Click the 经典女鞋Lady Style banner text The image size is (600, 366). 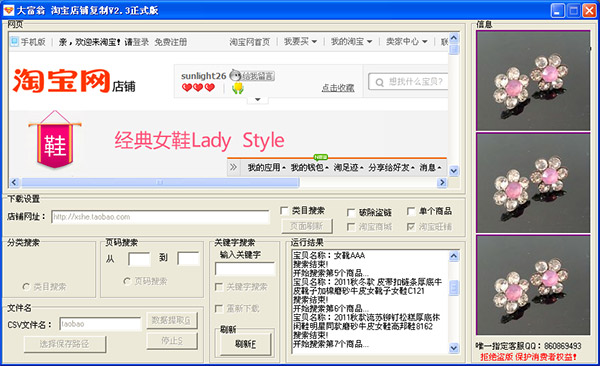coord(199,141)
